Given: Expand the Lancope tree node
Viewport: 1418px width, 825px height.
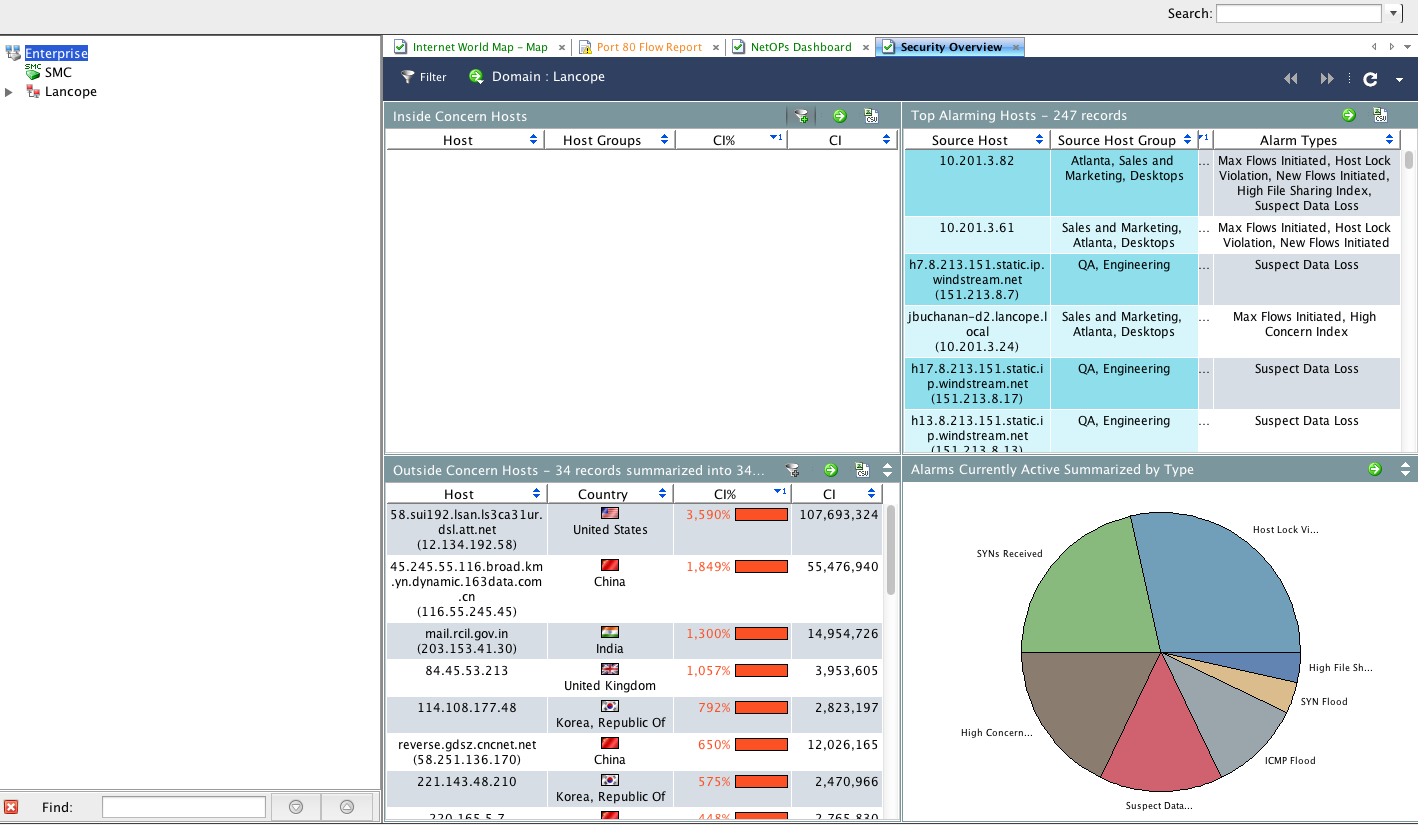Looking at the screenshot, I should click(9, 92).
